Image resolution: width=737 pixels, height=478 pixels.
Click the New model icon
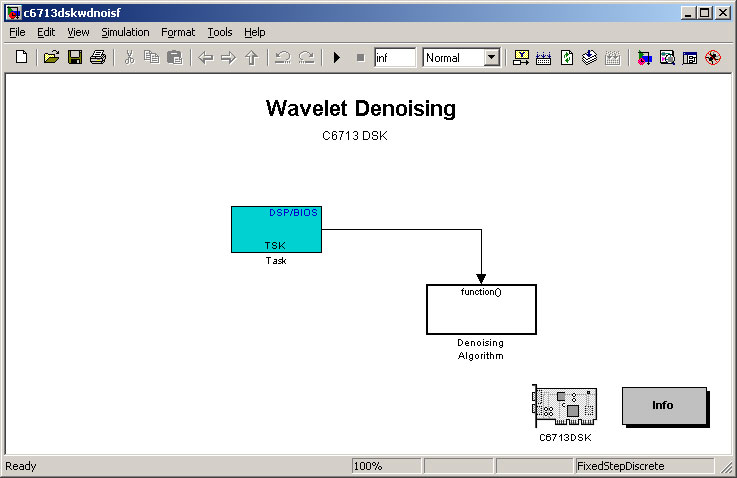click(21, 57)
